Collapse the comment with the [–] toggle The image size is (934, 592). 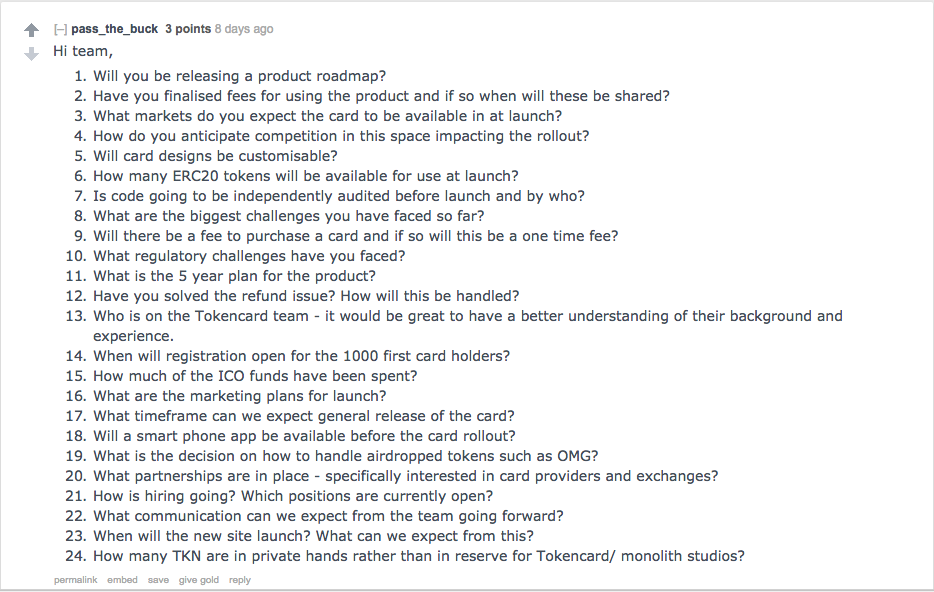(60, 29)
